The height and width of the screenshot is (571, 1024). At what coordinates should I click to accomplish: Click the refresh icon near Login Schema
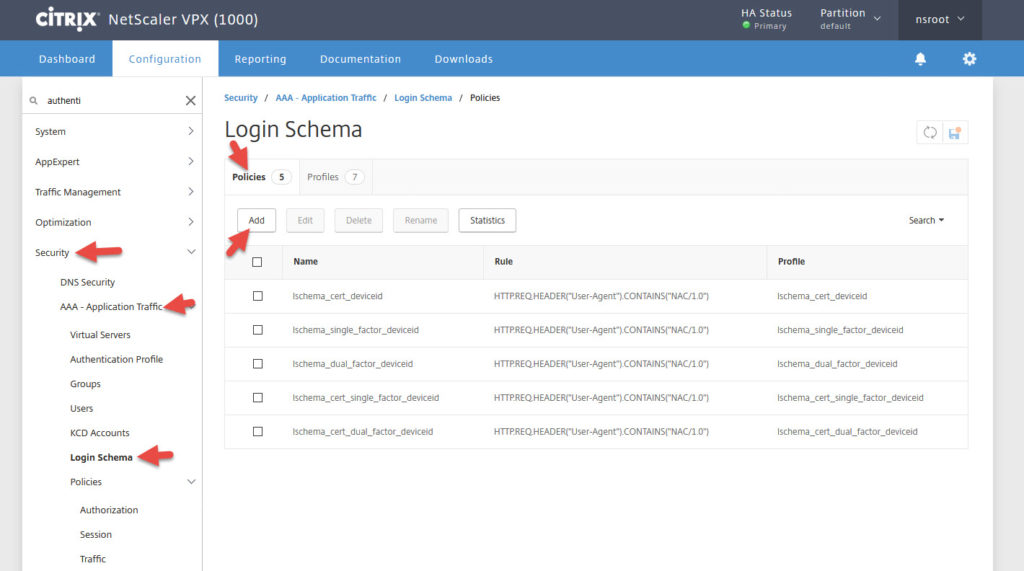pyautogui.click(x=930, y=132)
